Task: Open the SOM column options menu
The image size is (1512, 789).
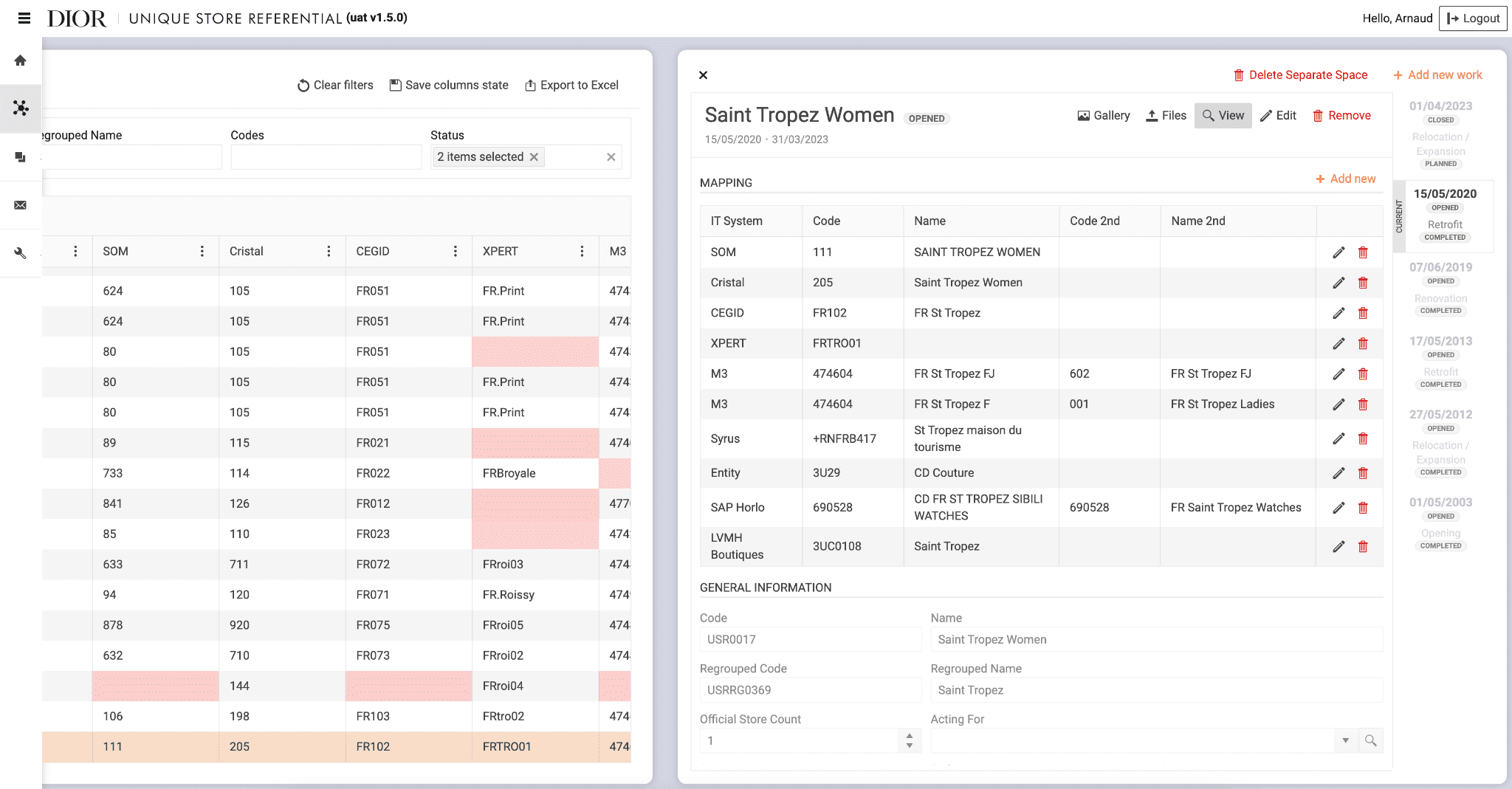Action: click(202, 252)
